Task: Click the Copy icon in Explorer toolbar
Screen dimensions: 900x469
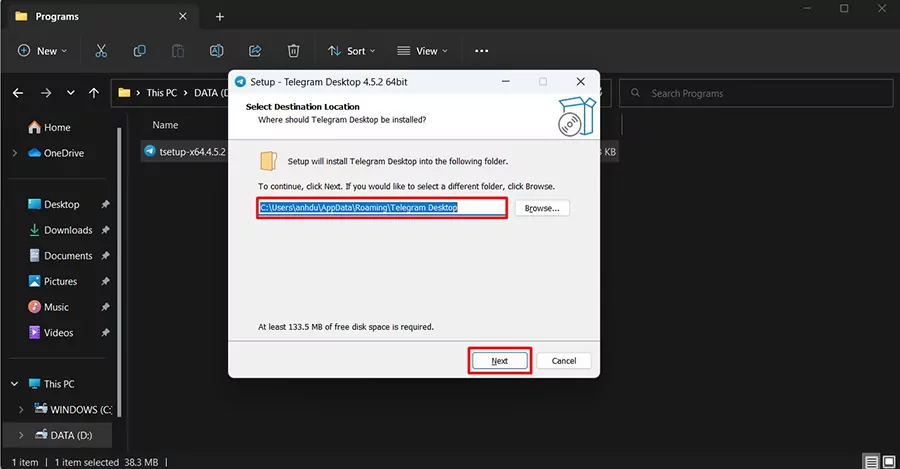Action: click(139, 51)
